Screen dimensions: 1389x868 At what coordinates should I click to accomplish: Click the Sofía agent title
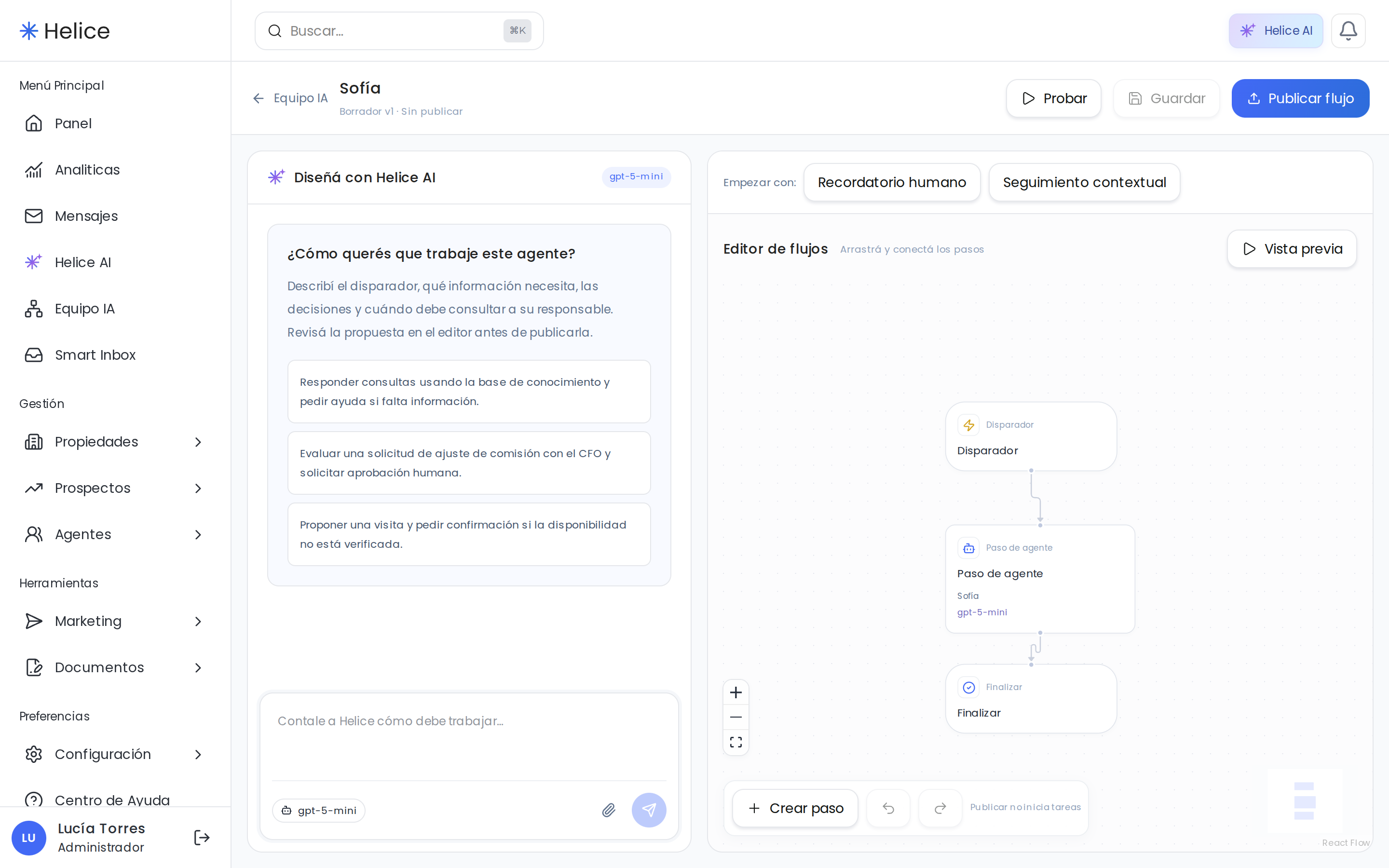[360, 88]
